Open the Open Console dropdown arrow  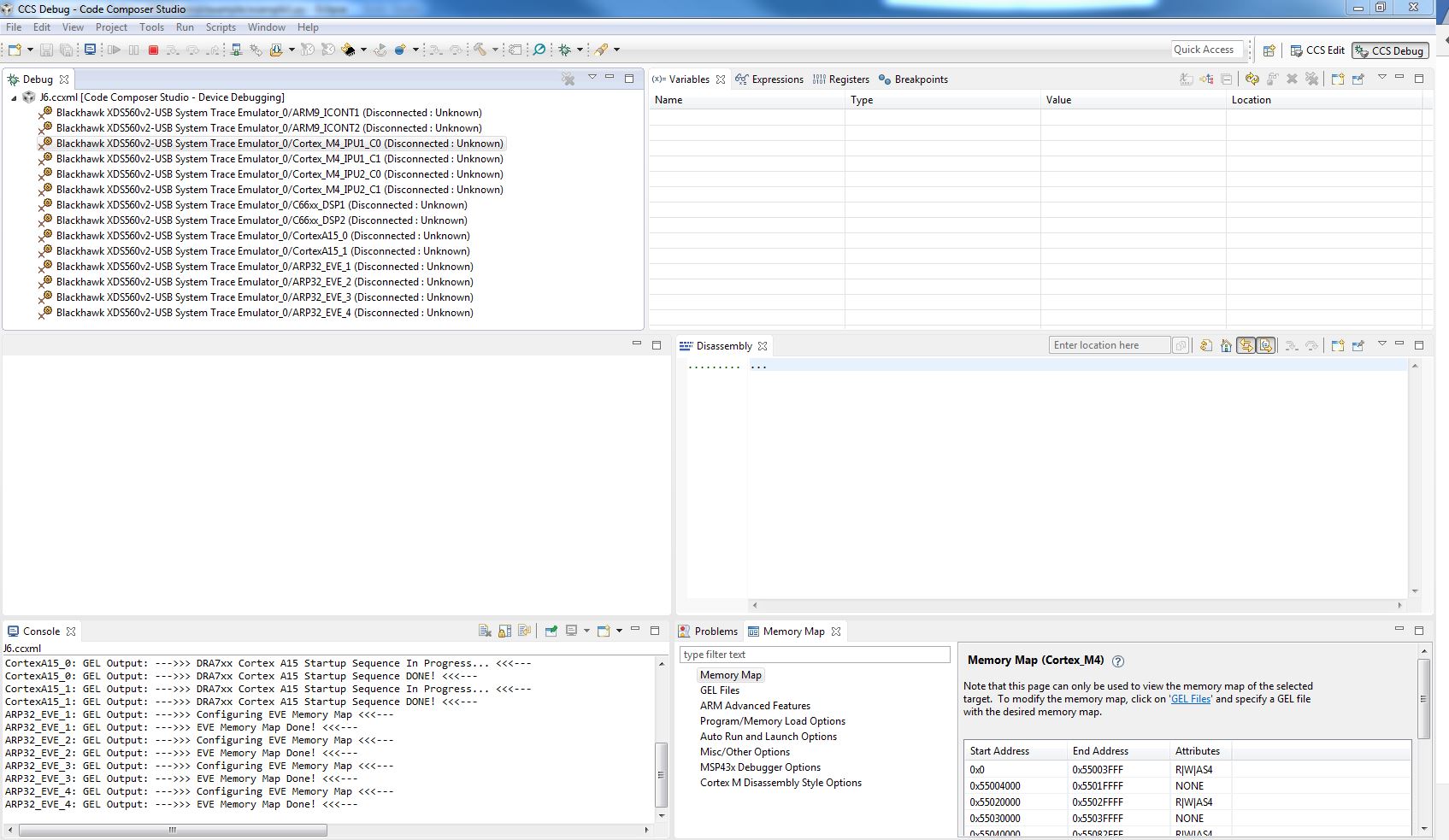click(619, 631)
